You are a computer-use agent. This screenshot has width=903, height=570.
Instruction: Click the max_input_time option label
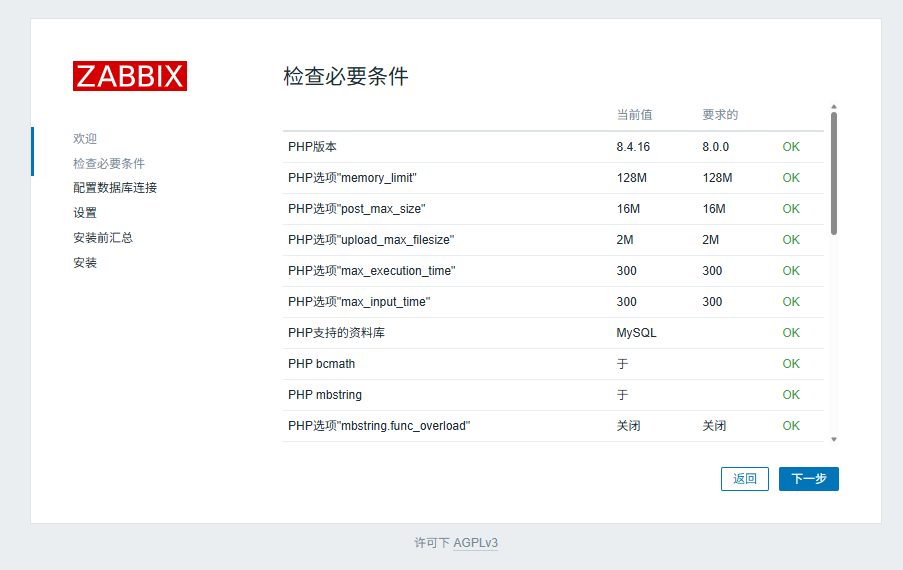359,302
